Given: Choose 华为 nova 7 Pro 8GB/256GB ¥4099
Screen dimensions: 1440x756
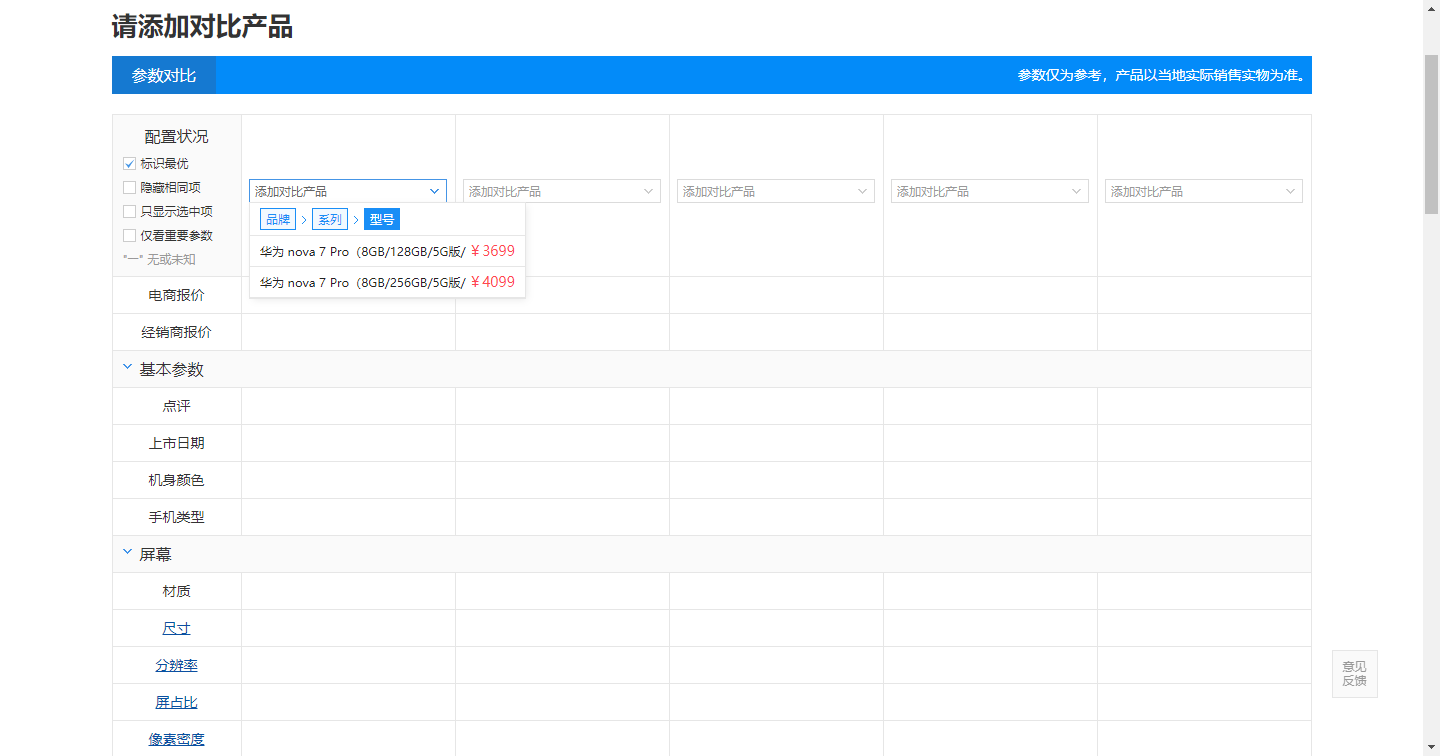Looking at the screenshot, I should pyautogui.click(x=387, y=282).
